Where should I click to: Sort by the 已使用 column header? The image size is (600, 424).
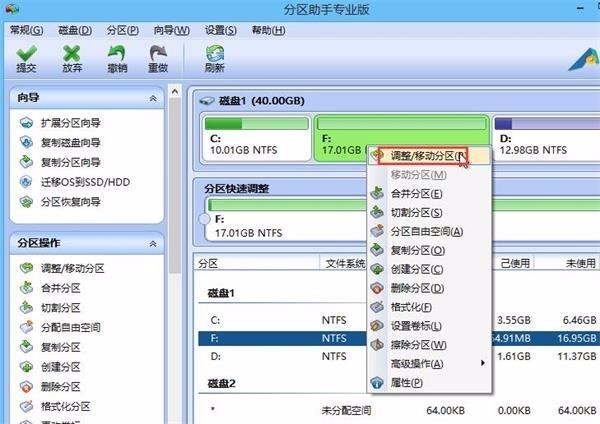513,263
